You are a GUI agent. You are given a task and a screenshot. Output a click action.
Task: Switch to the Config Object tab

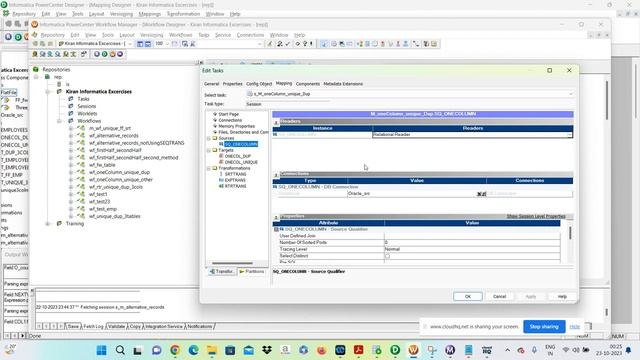pos(259,84)
